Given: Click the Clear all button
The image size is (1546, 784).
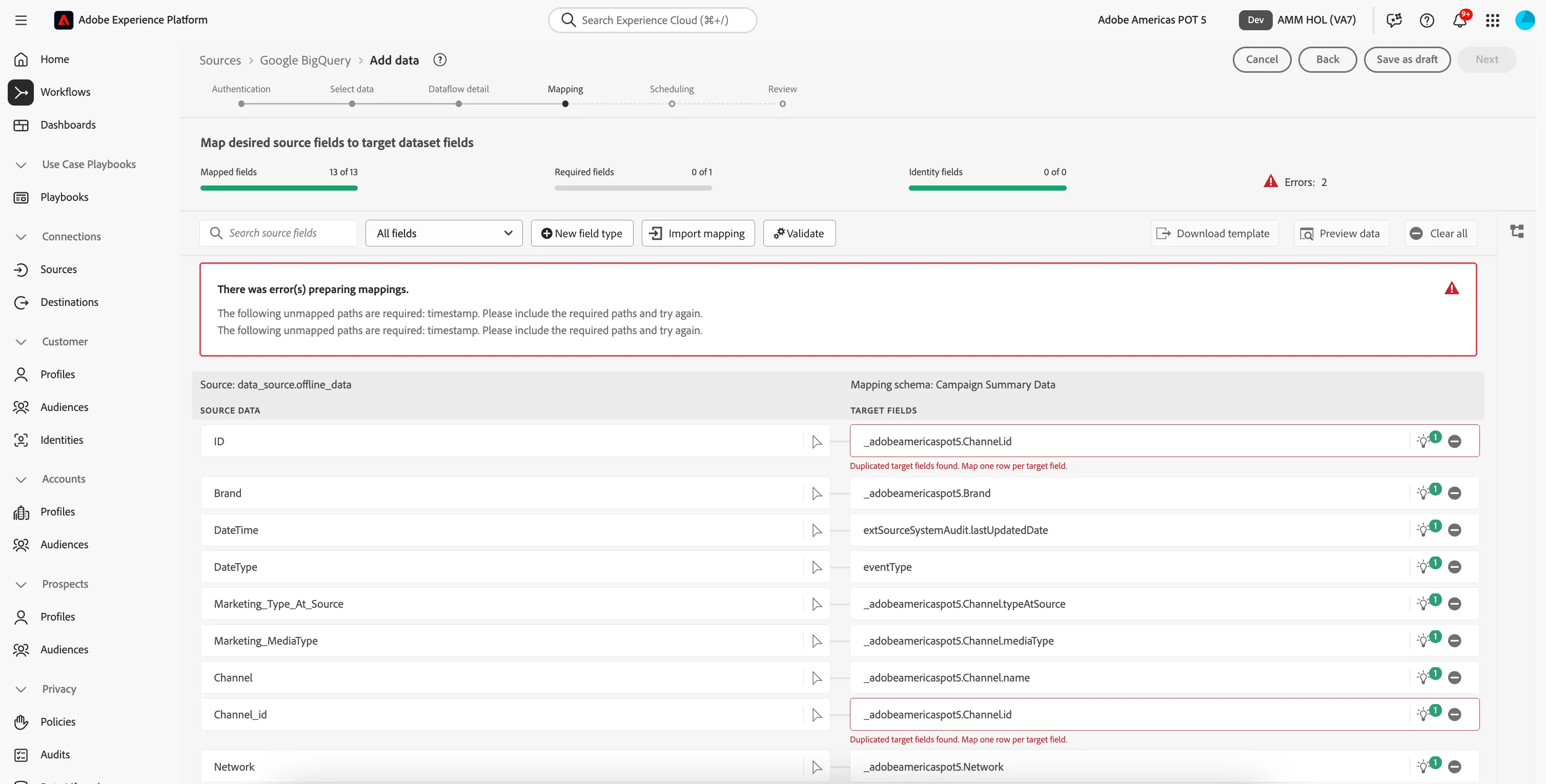Looking at the screenshot, I should pos(1440,233).
